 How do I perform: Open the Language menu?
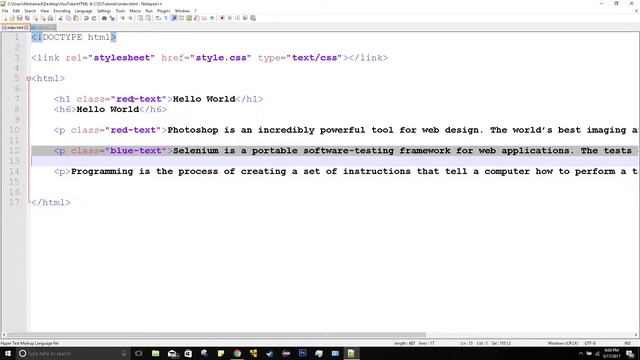click(84, 11)
